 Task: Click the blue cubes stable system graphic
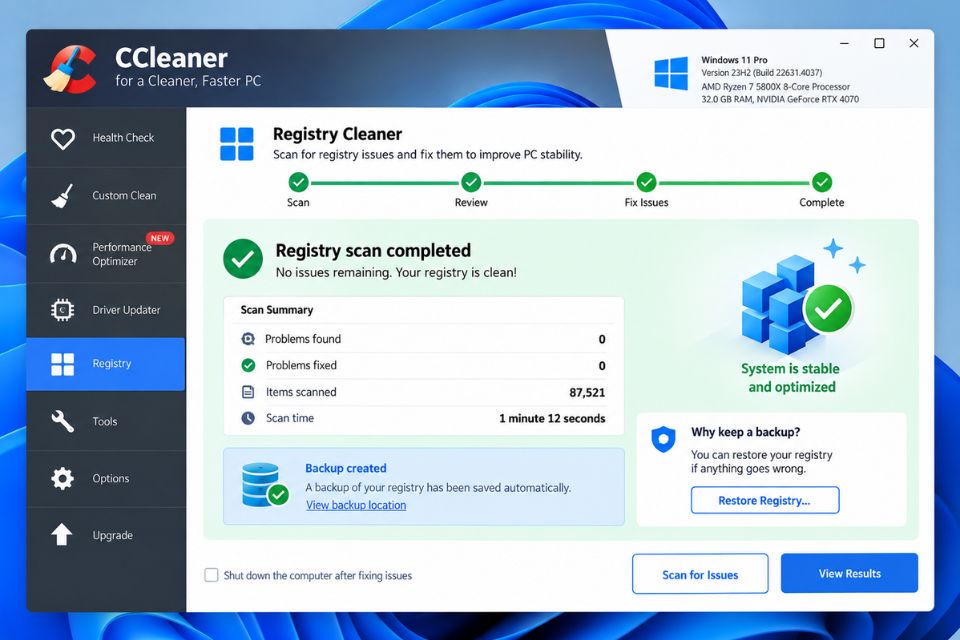point(797,305)
